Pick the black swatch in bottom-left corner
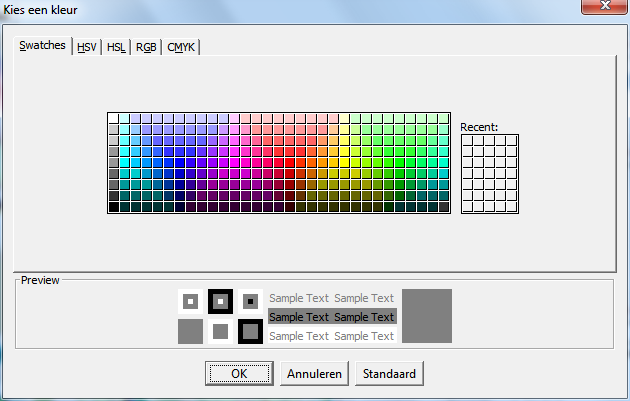The width and height of the screenshot is (630, 401). click(113, 207)
